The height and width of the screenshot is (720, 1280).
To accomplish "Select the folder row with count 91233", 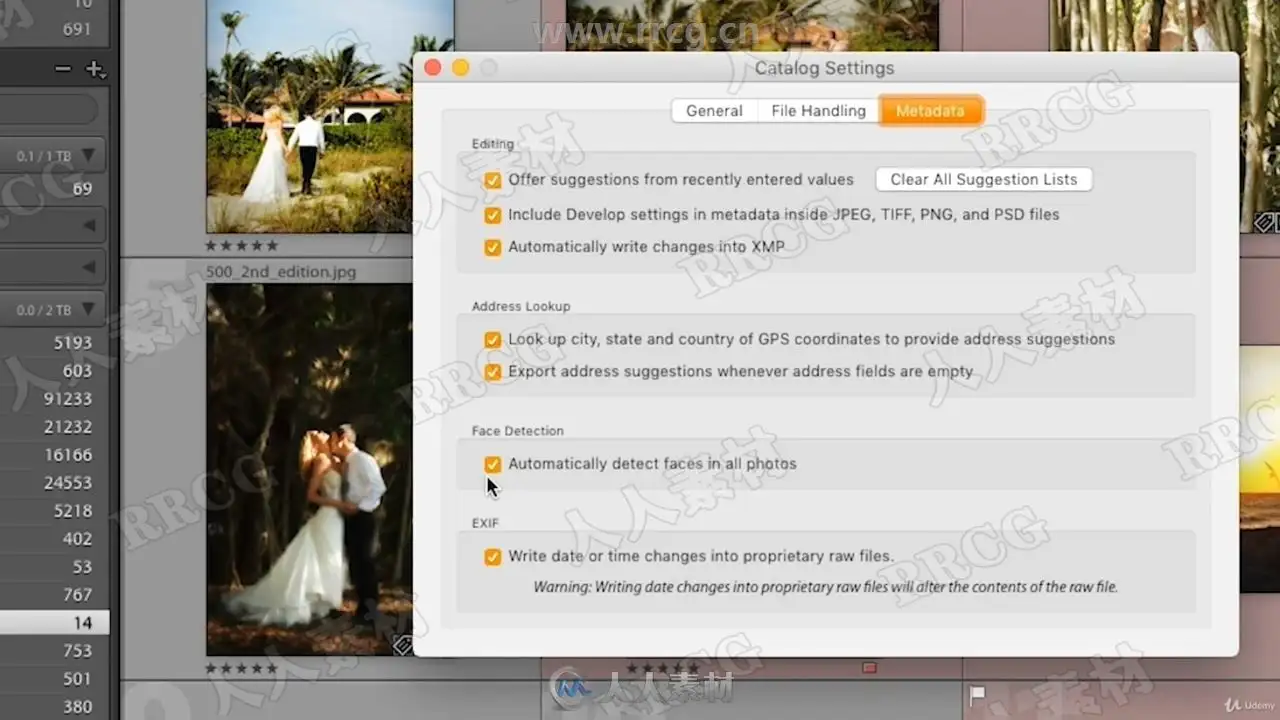I will [x=54, y=399].
